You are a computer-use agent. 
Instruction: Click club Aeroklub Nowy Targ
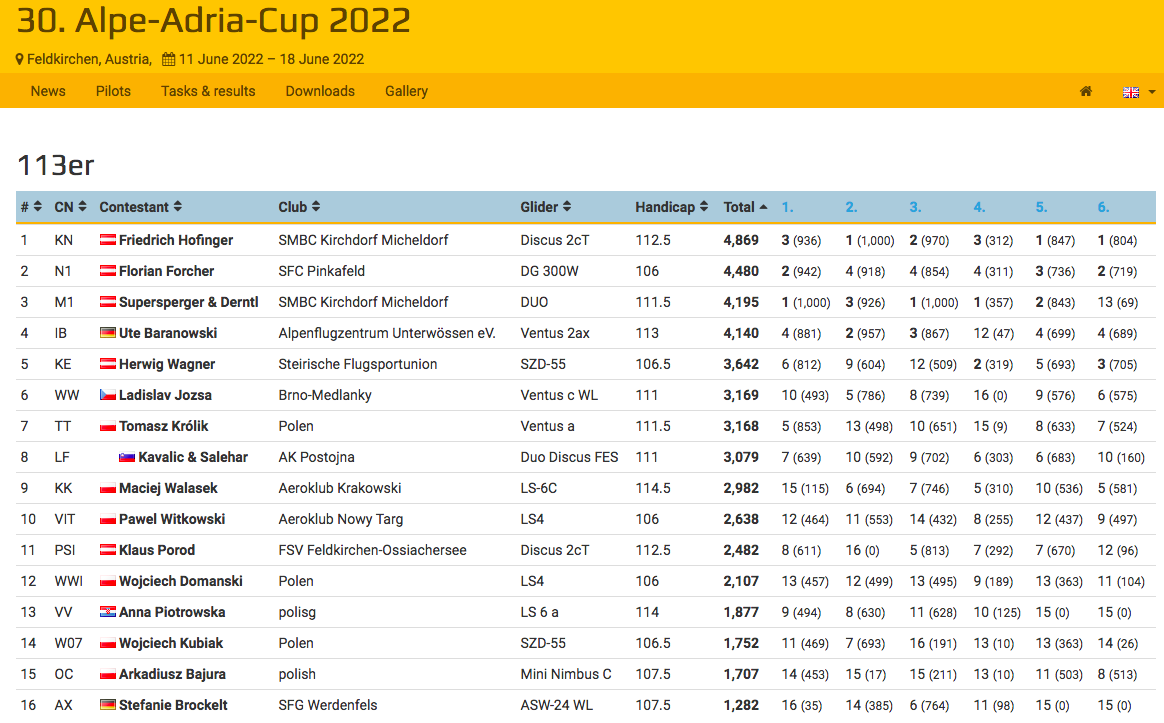coord(341,519)
